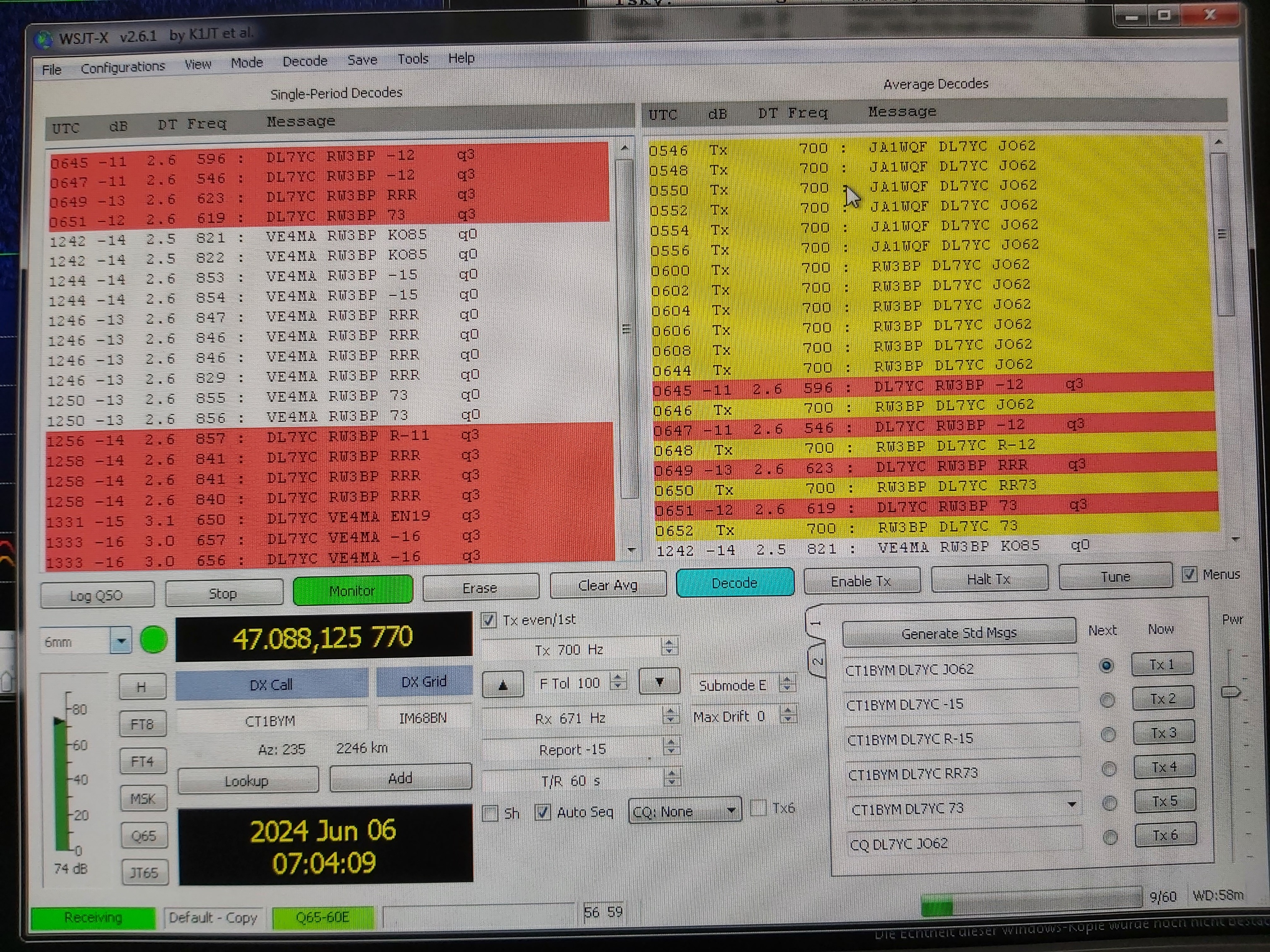Click the green rig status indicator light
This screenshot has width=1270, height=952.
tap(153, 640)
